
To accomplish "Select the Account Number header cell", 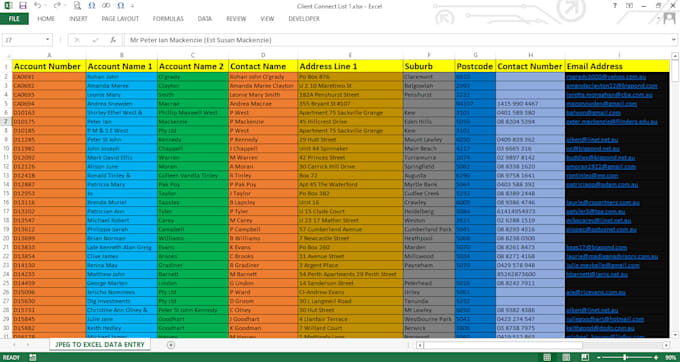I will [x=49, y=66].
